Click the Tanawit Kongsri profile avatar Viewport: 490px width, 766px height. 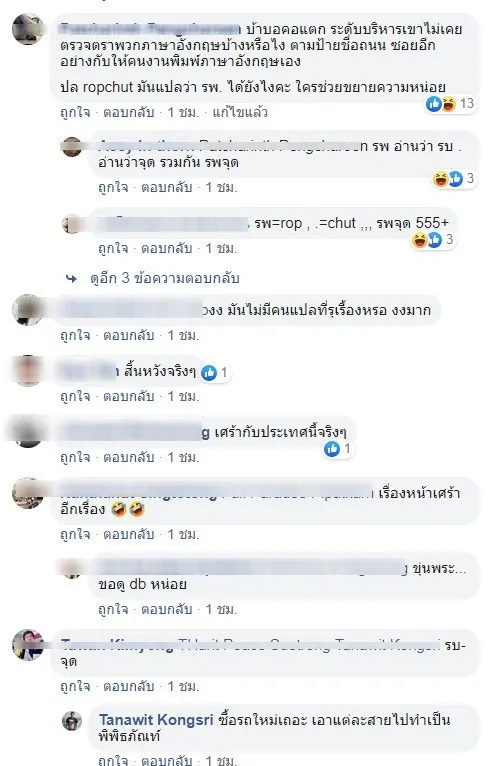point(72,721)
